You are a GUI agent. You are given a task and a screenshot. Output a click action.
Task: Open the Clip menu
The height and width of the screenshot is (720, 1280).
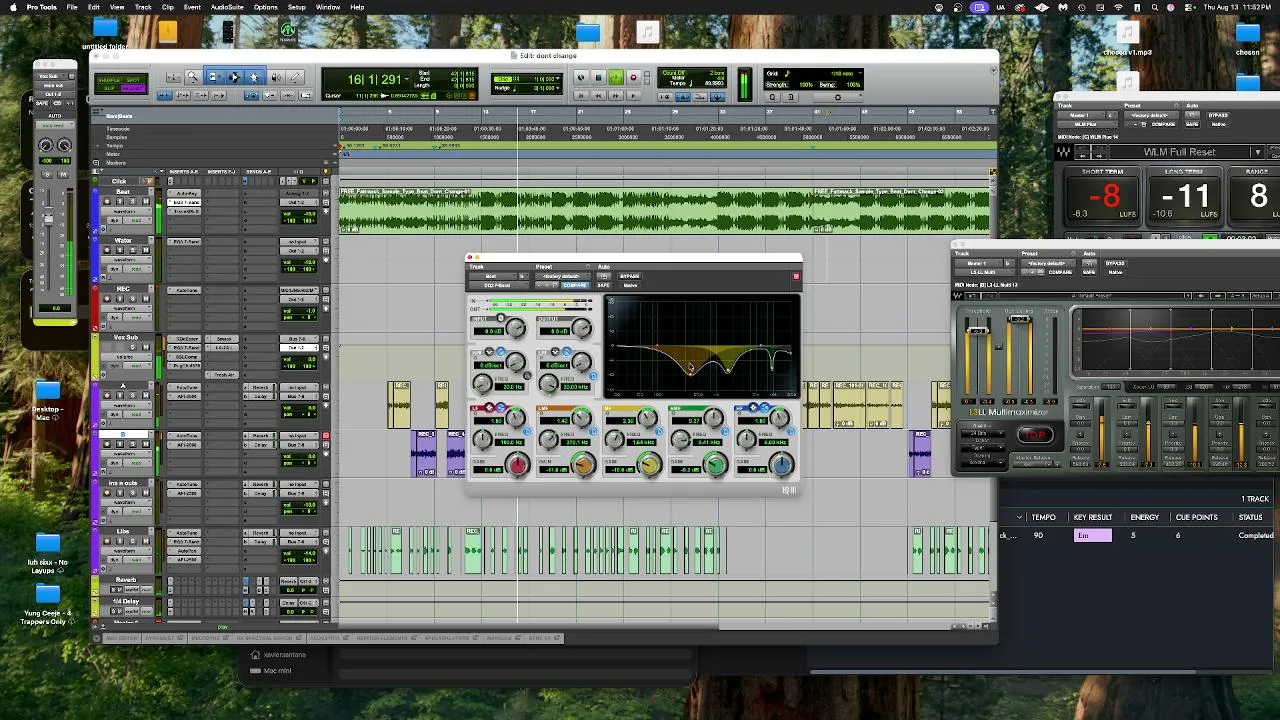pos(168,7)
